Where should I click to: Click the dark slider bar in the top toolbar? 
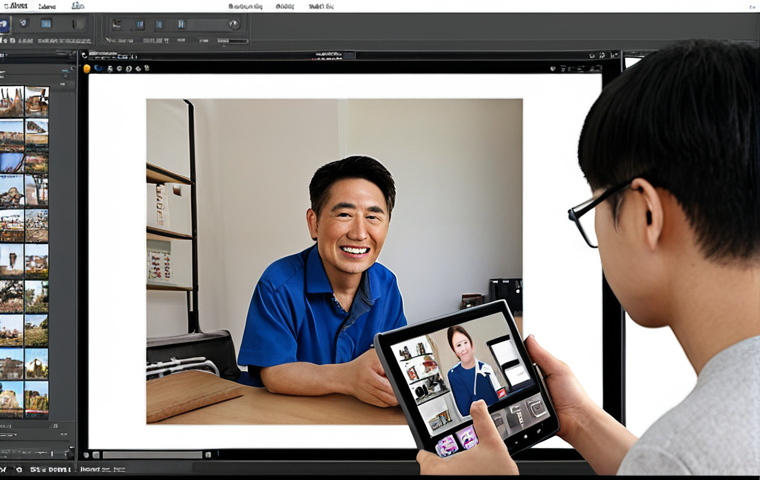point(207,24)
